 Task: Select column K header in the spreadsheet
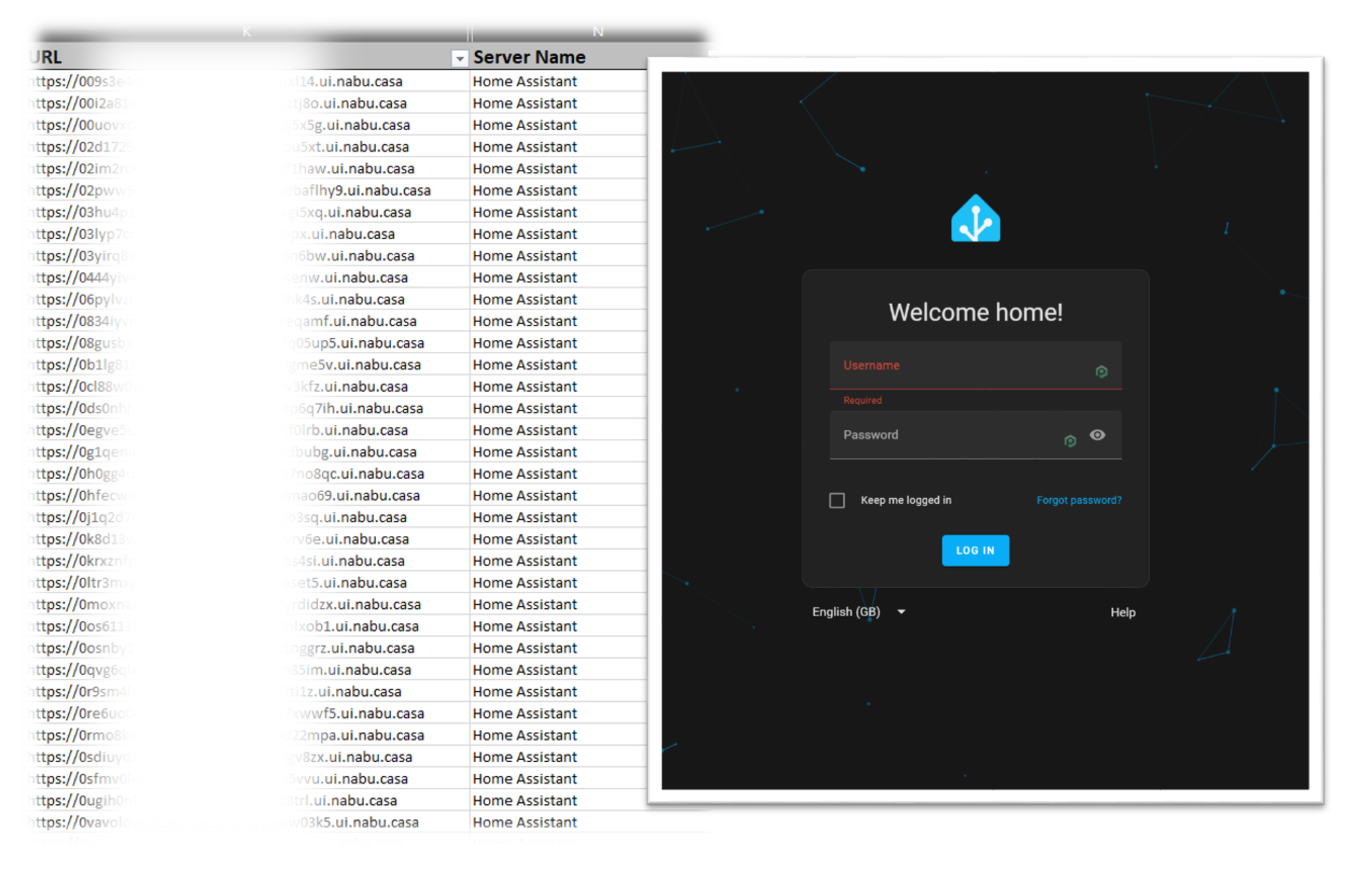point(246,31)
